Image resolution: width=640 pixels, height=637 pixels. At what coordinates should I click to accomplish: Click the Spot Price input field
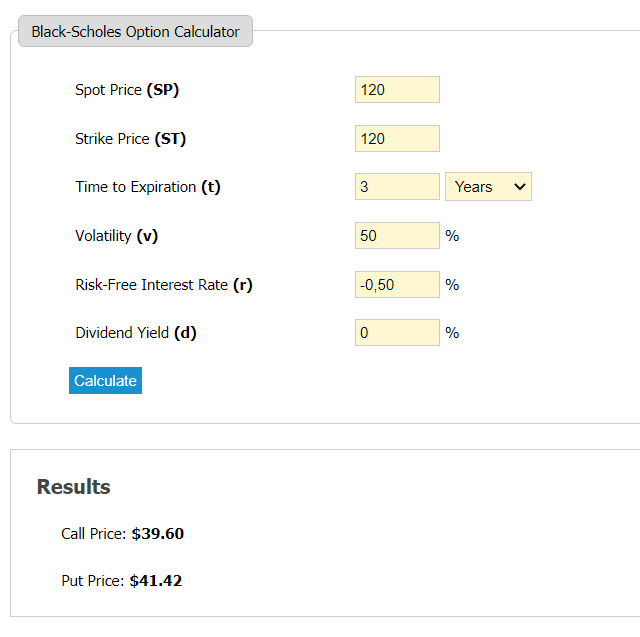397,90
